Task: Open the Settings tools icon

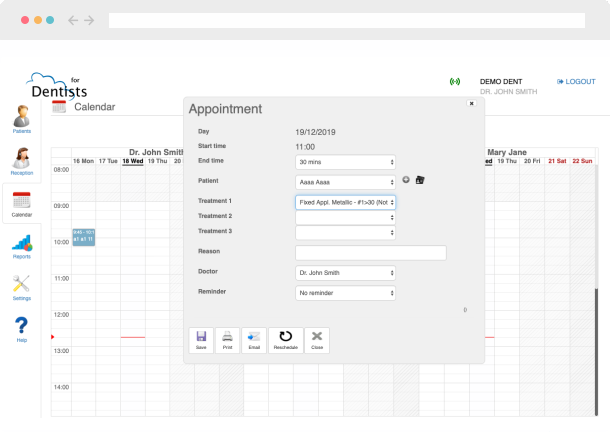Action: point(21,286)
